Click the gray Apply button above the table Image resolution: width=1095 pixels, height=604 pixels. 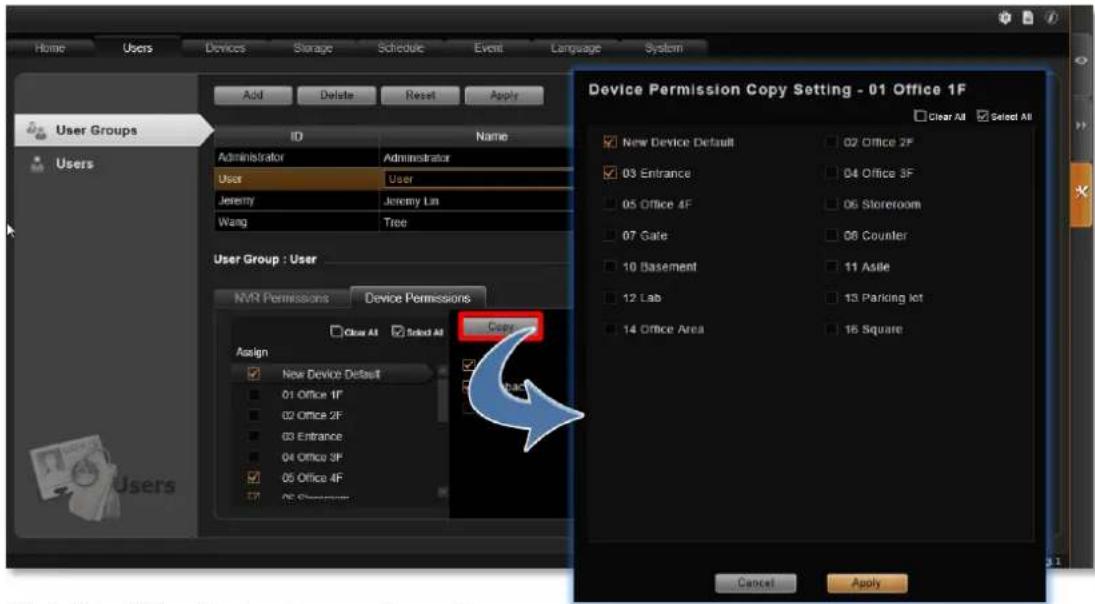click(504, 95)
